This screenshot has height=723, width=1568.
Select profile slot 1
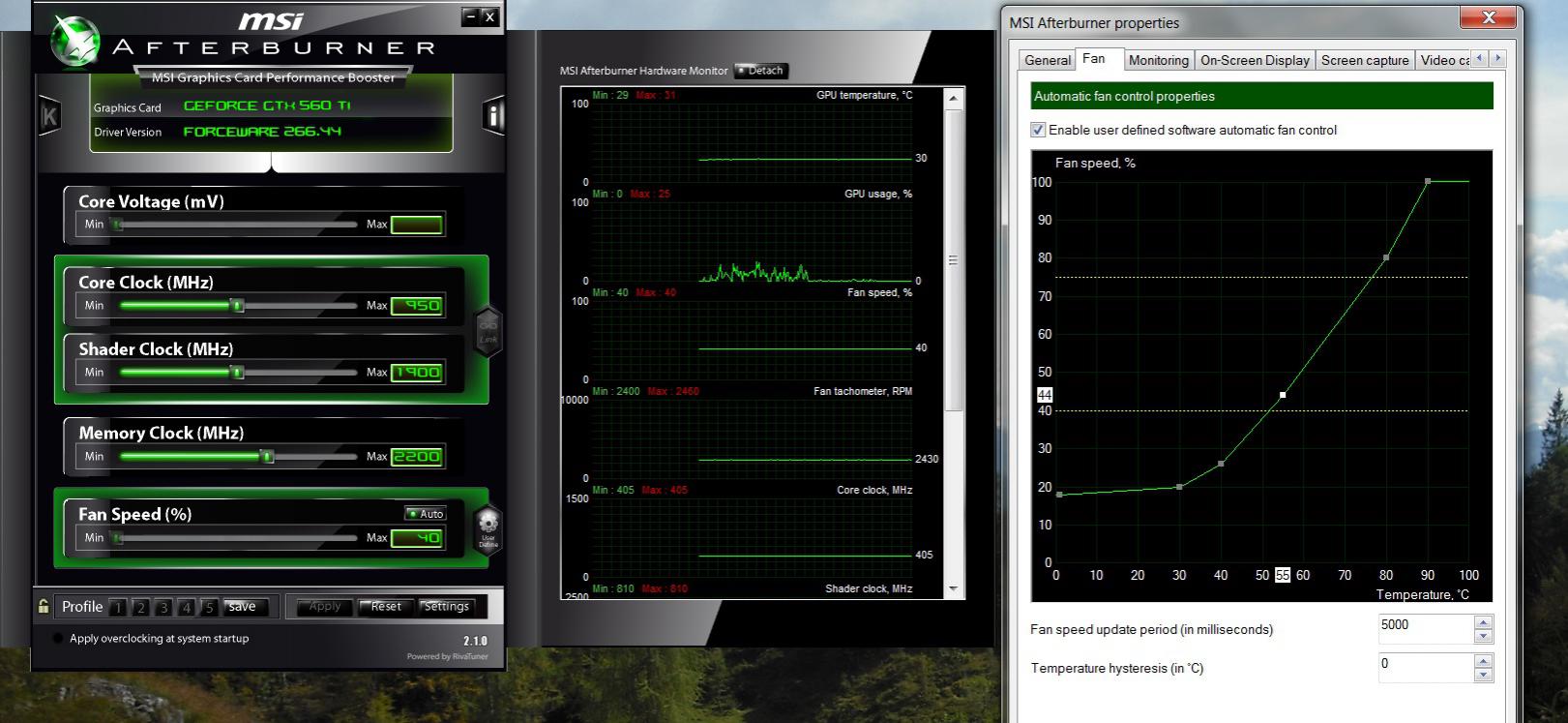118,608
